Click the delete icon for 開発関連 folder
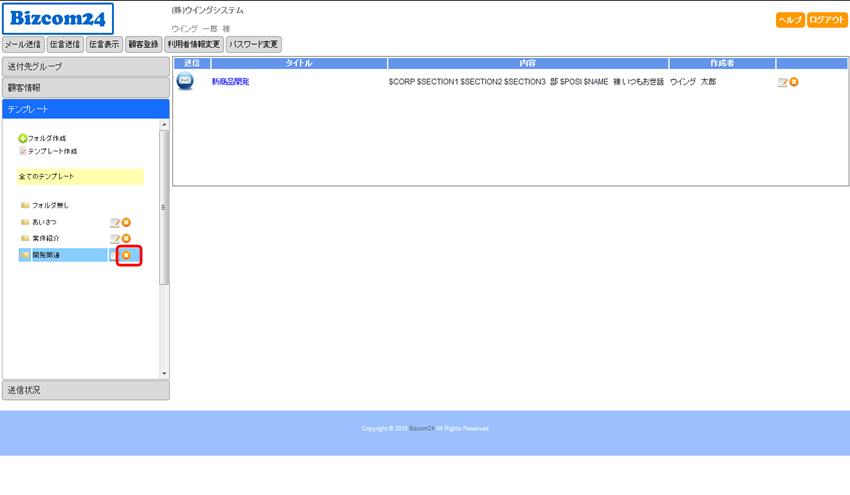The width and height of the screenshot is (850, 495). pos(126,255)
